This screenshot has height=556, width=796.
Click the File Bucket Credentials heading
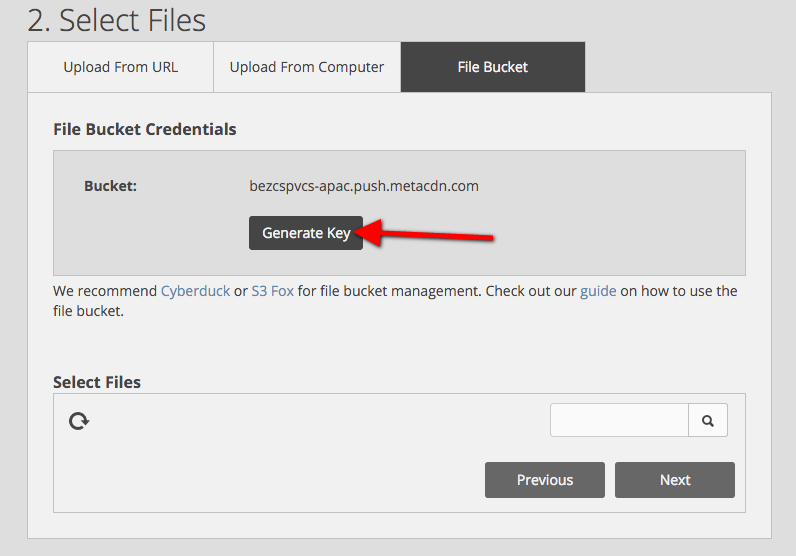coord(145,129)
